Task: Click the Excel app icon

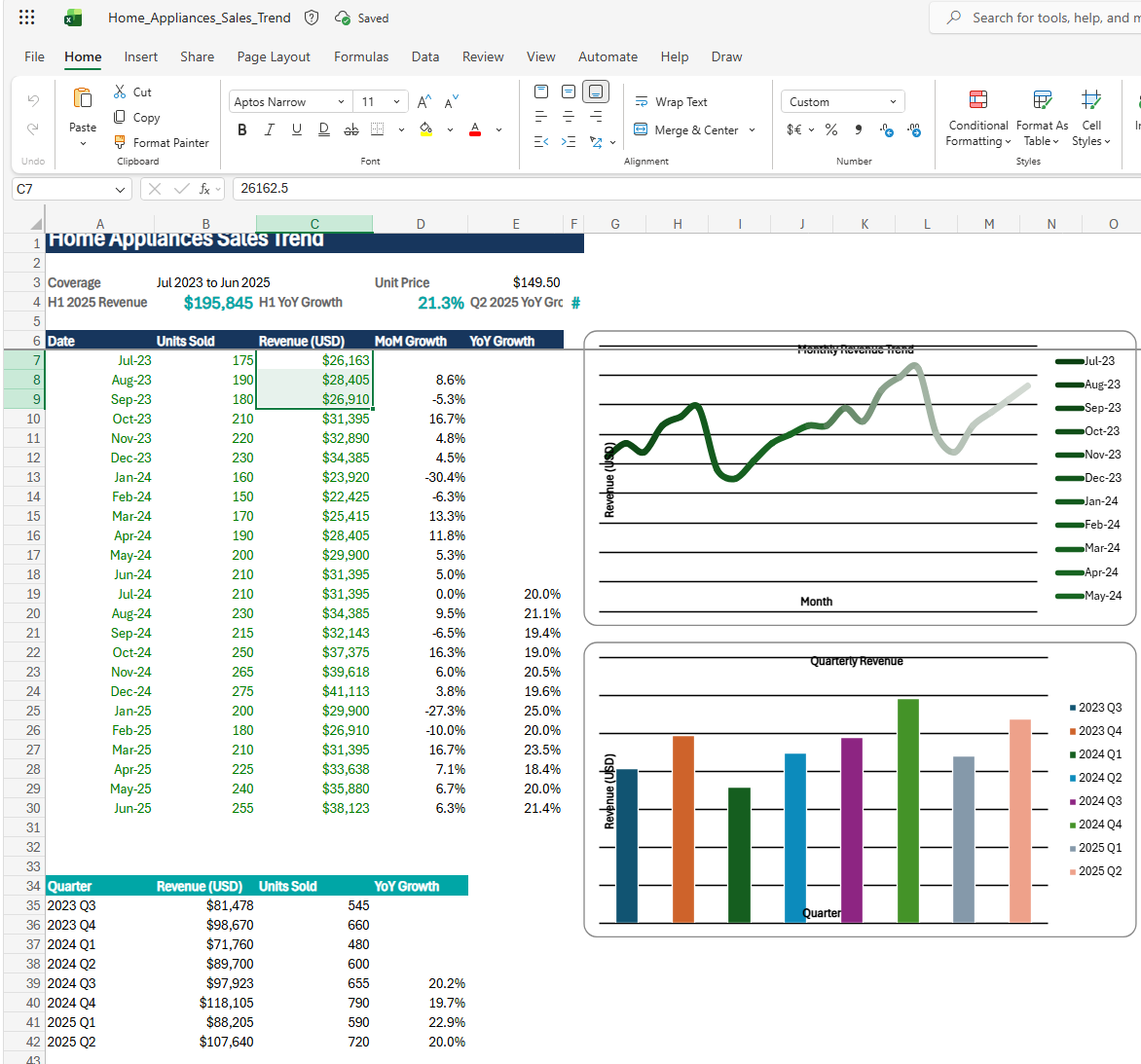Action: pos(73,18)
